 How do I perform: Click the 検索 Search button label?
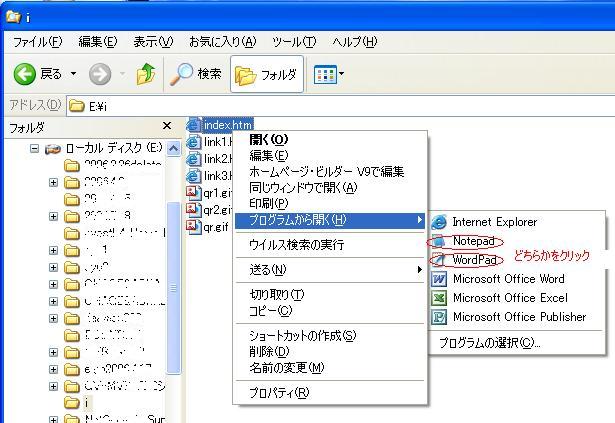(x=209, y=74)
